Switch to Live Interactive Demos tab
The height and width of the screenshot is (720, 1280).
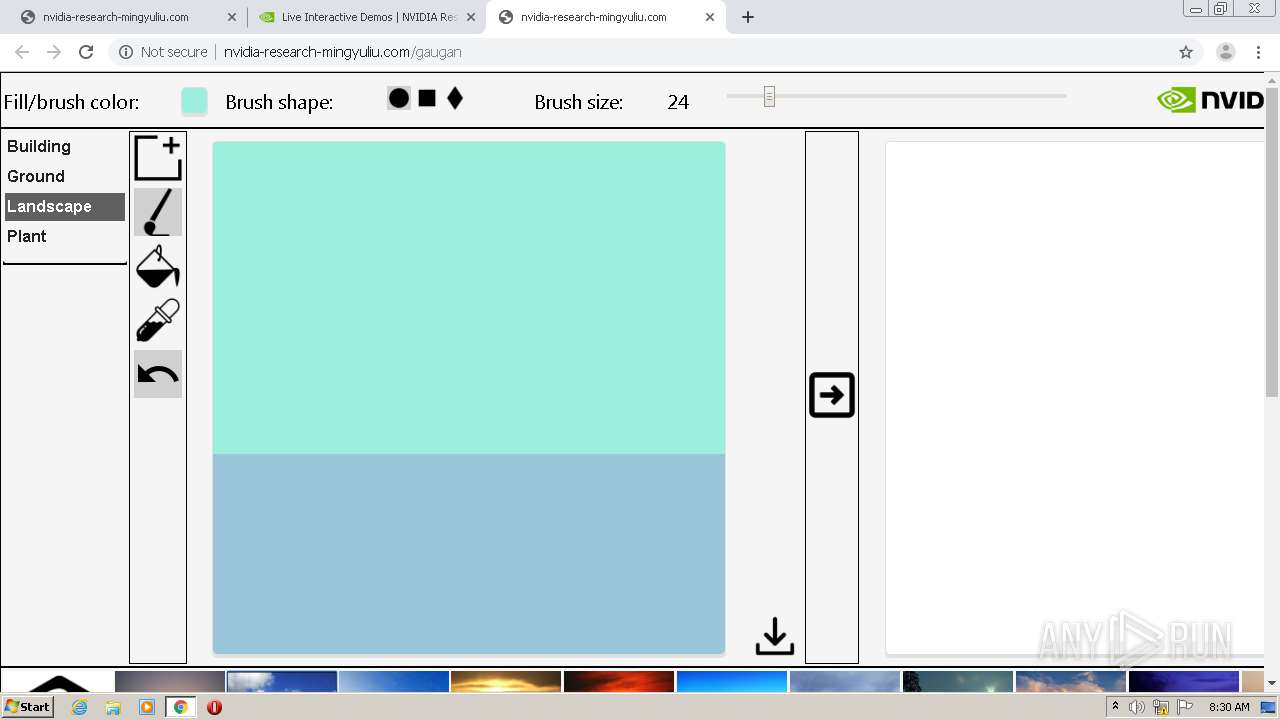click(367, 17)
